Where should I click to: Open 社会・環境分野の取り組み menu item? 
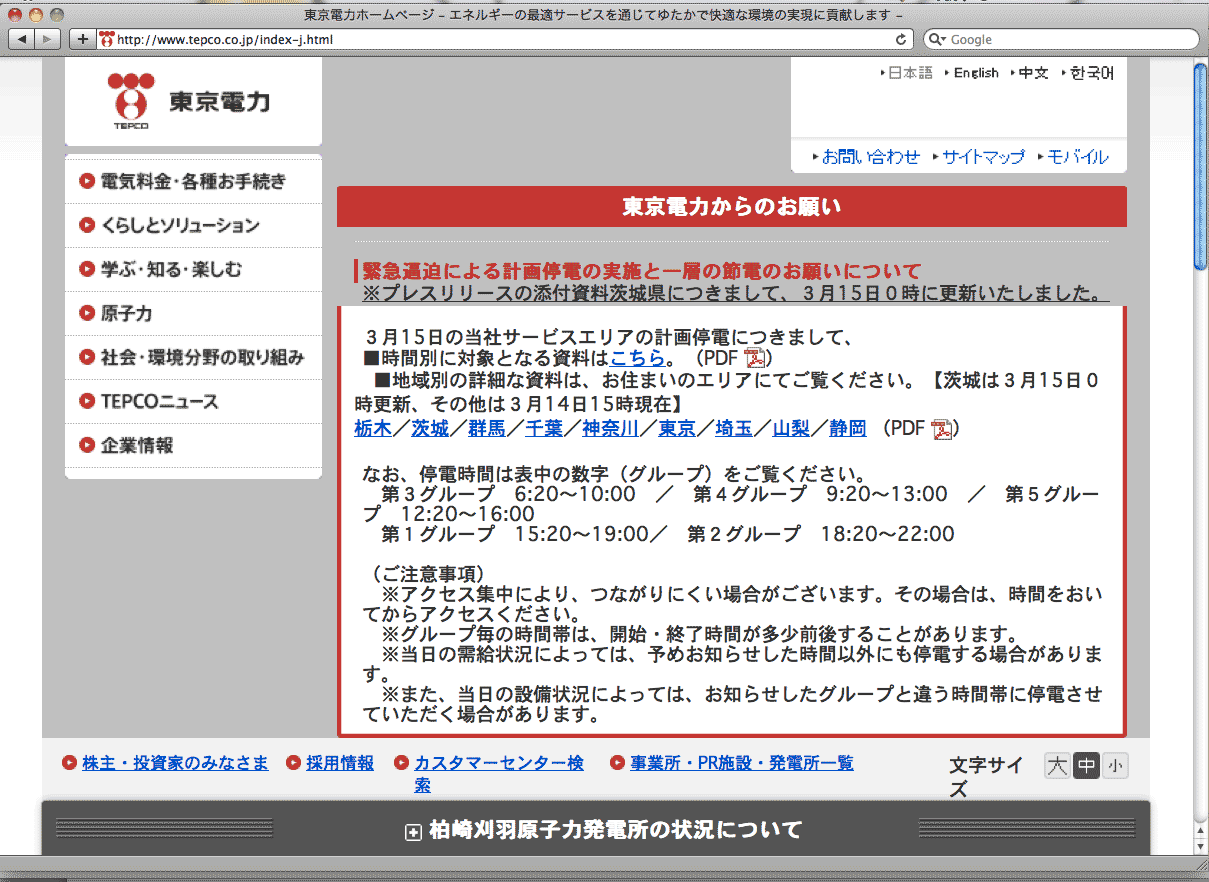tap(193, 357)
